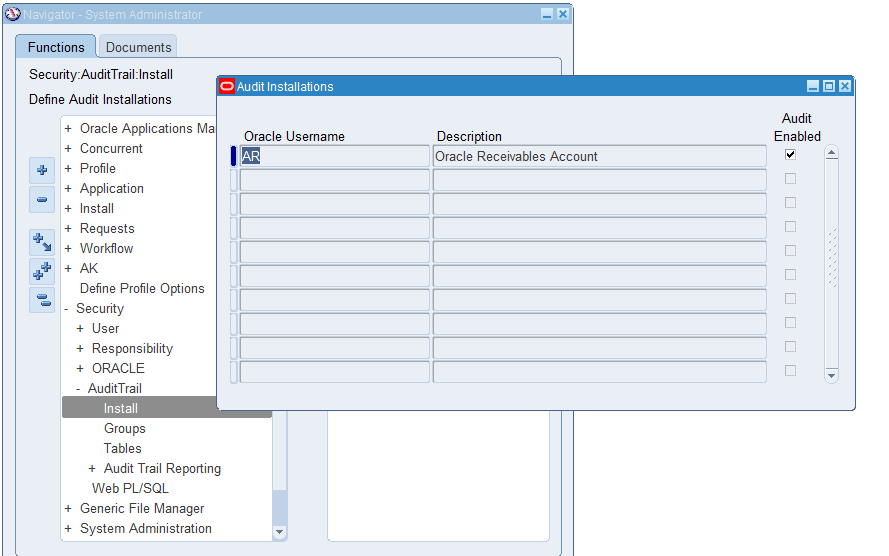This screenshot has width=889, height=556.
Task: Minimize the Audit Installations window
Action: tap(813, 86)
